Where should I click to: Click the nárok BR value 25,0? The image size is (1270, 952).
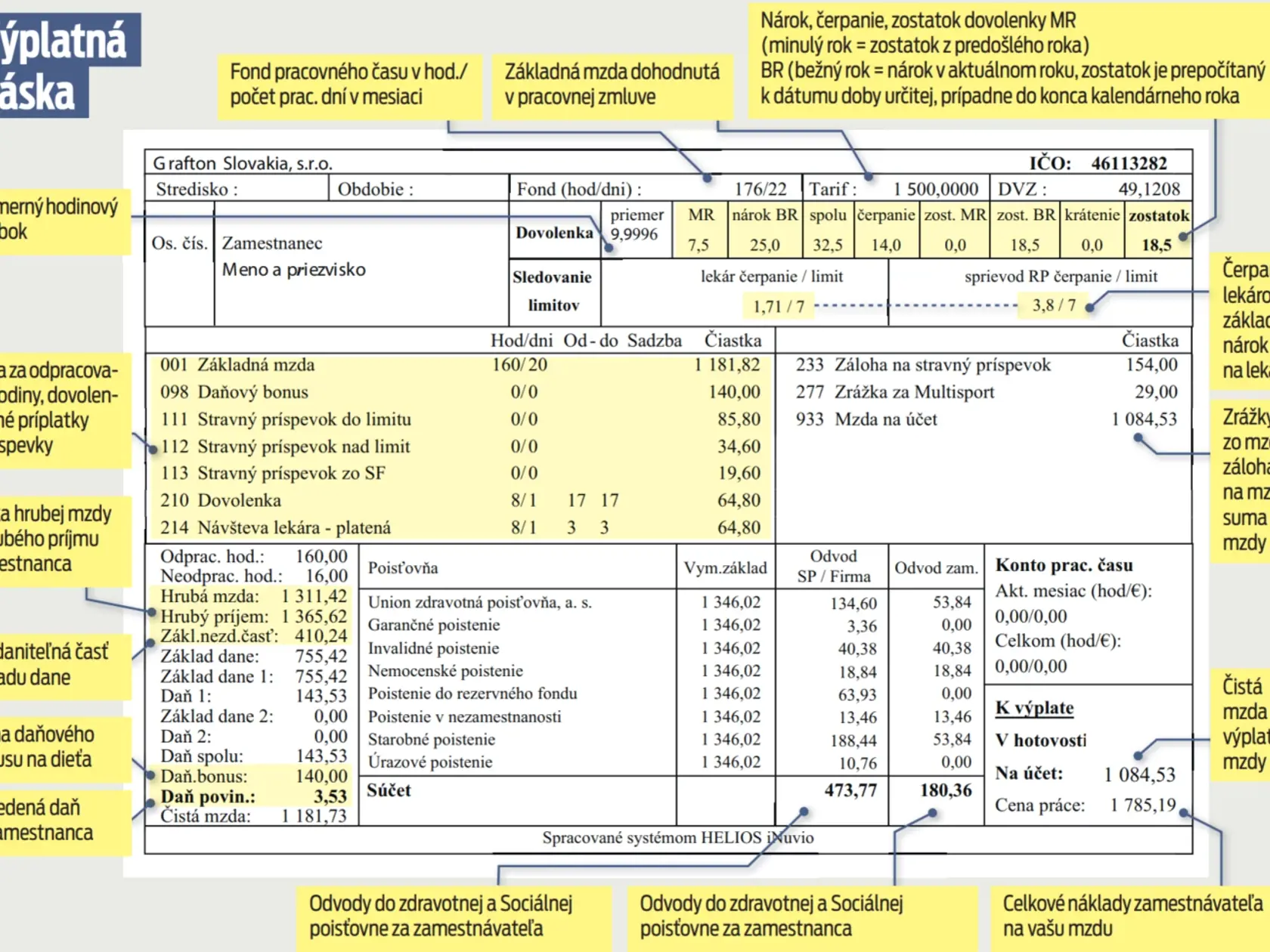click(764, 245)
